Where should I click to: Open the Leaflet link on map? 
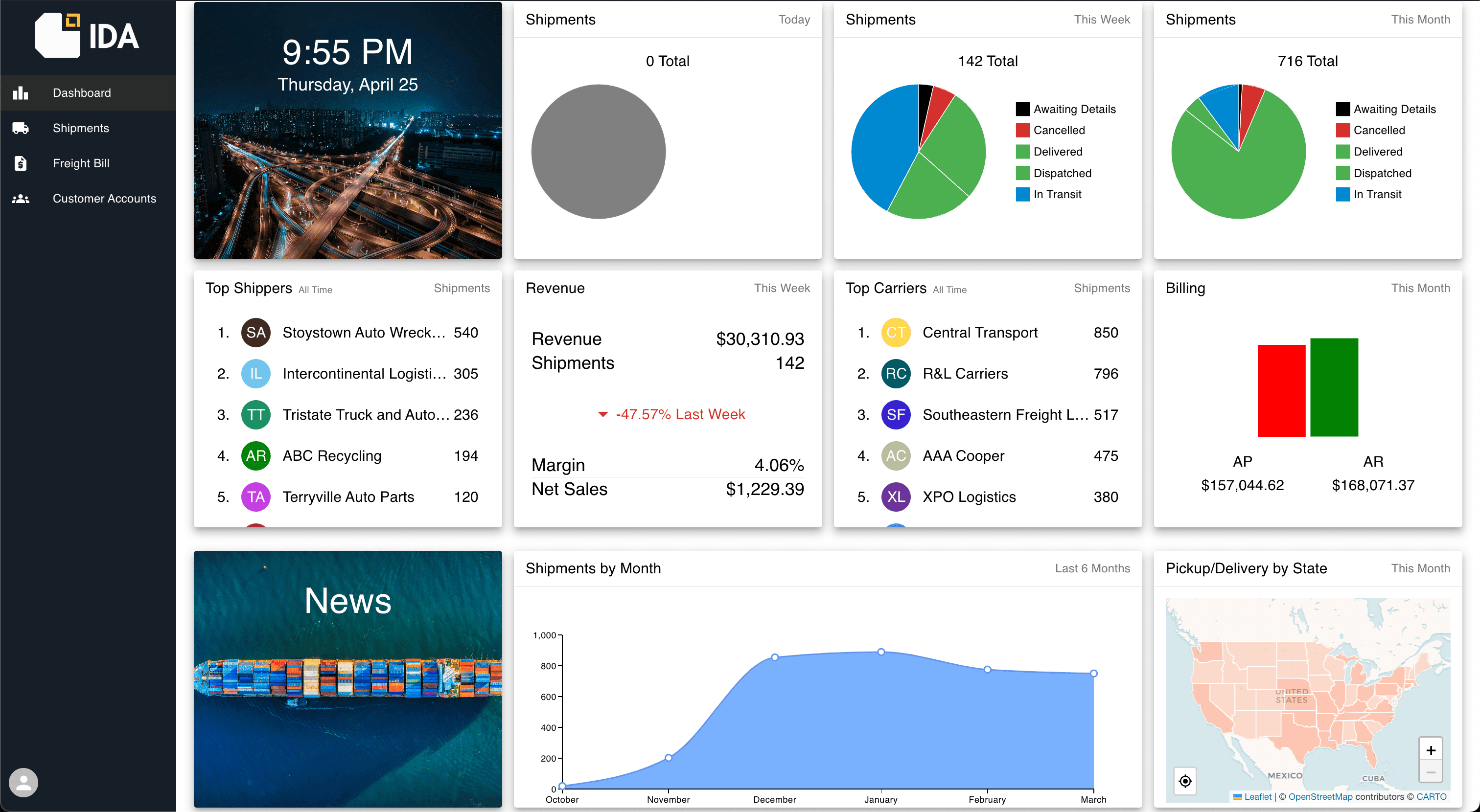(x=1258, y=796)
